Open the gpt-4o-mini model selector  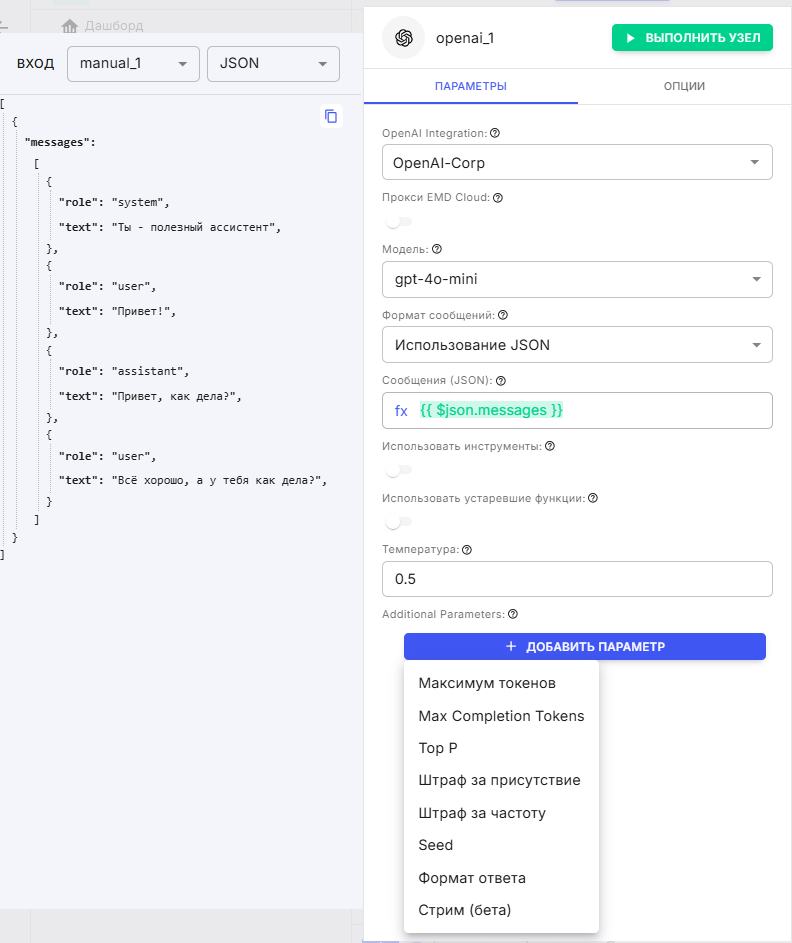pos(577,279)
